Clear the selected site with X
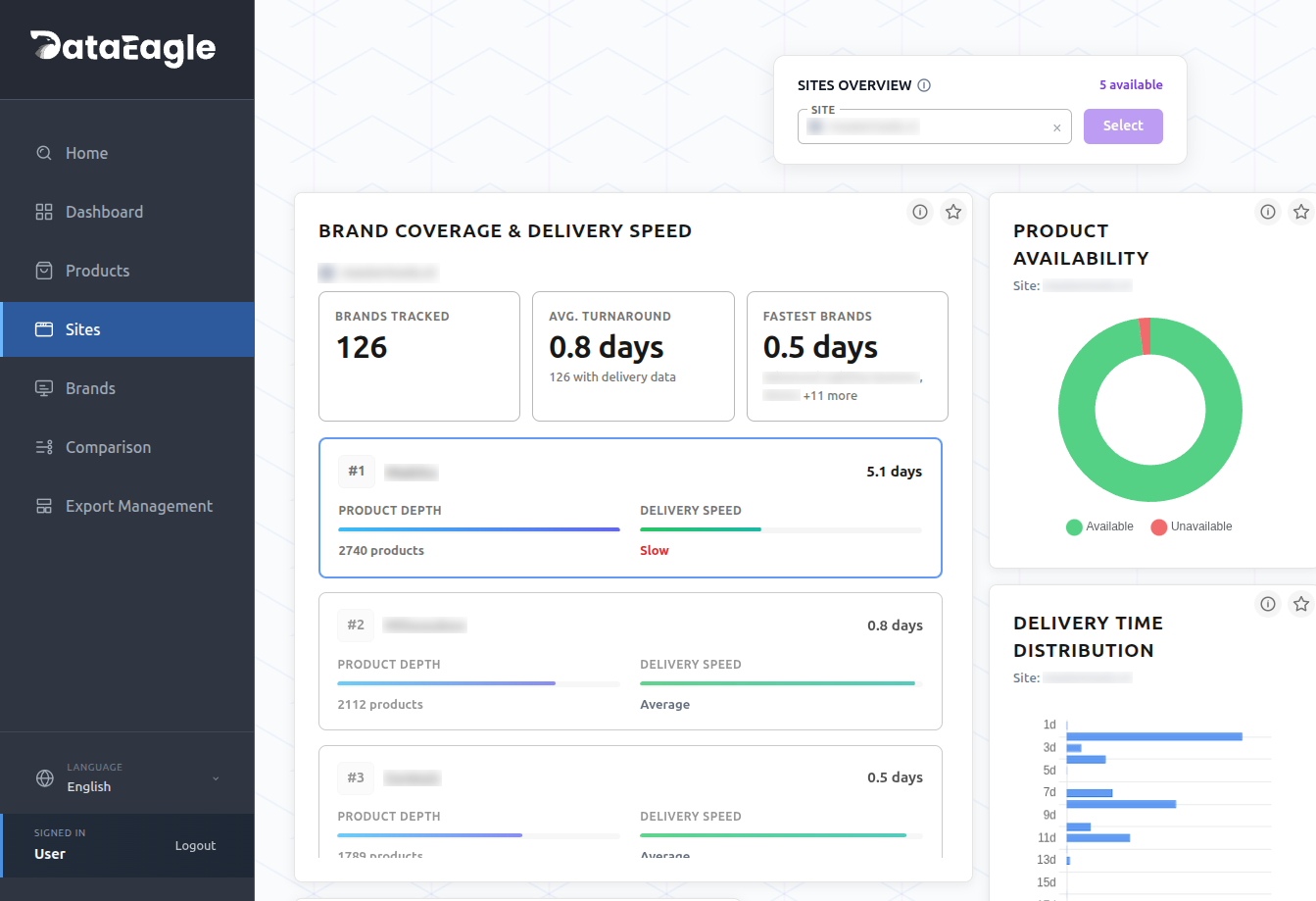The width and height of the screenshot is (1316, 901). click(x=1056, y=127)
